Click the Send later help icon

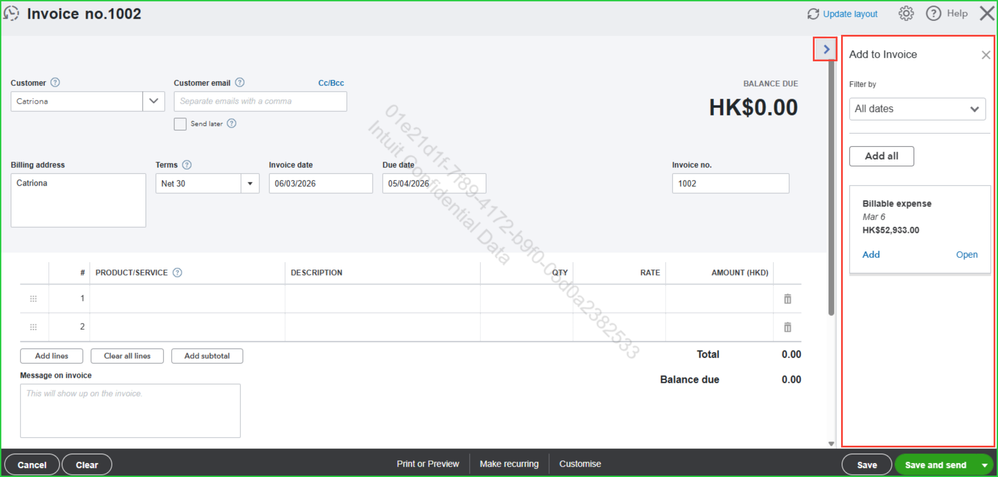tap(232, 124)
